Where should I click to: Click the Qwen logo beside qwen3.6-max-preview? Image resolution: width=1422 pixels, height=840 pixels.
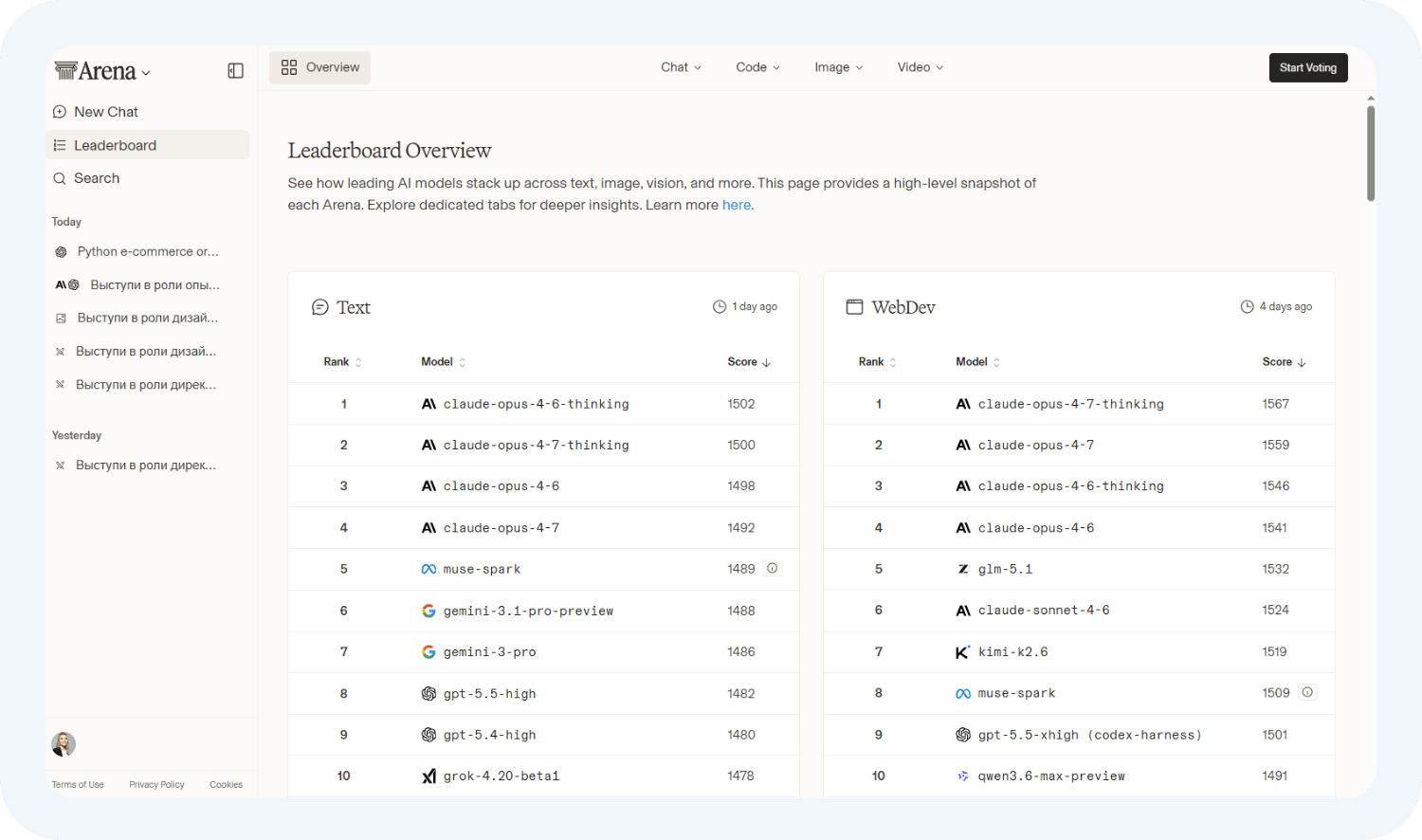(963, 776)
